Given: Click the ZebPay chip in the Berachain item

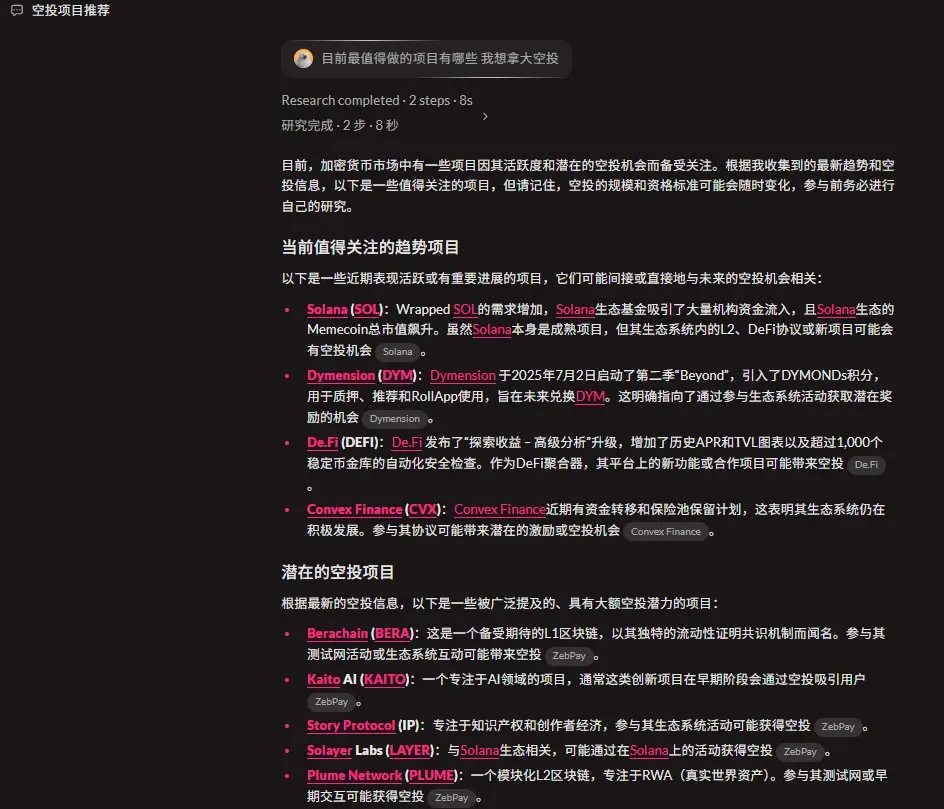Looking at the screenshot, I should pyautogui.click(x=568, y=656).
